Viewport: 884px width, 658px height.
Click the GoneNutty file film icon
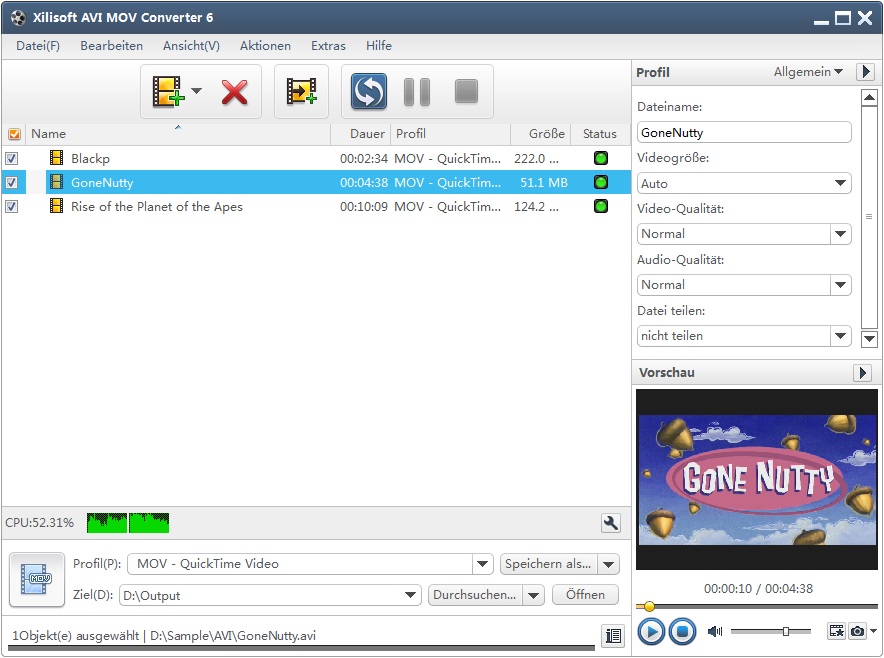(x=56, y=182)
